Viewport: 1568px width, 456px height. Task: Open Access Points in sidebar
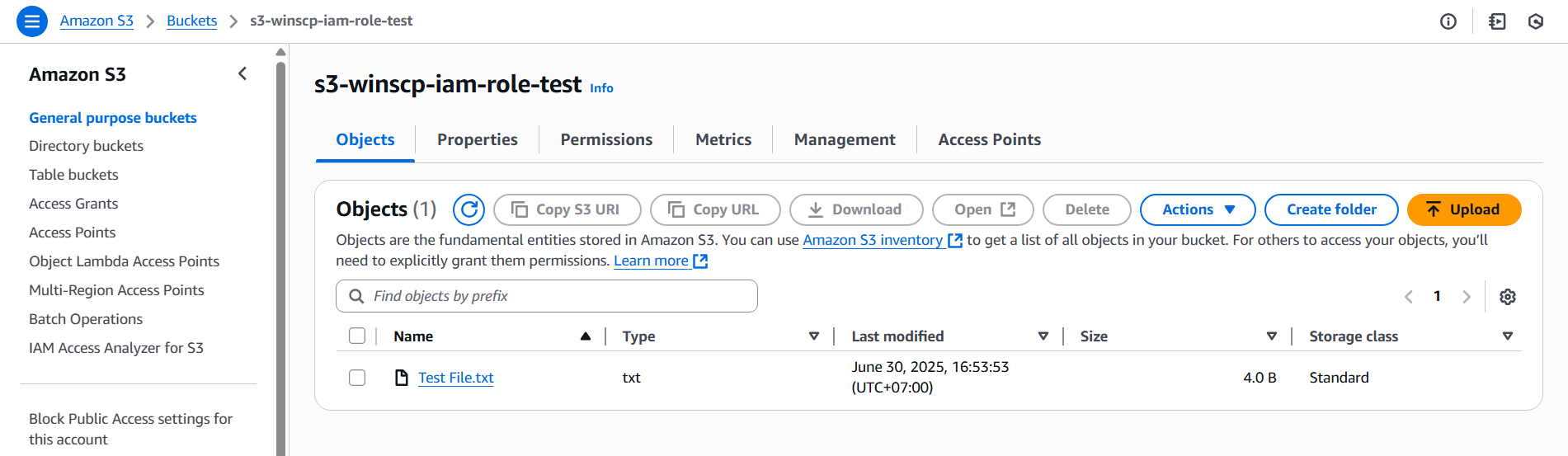coord(73,233)
